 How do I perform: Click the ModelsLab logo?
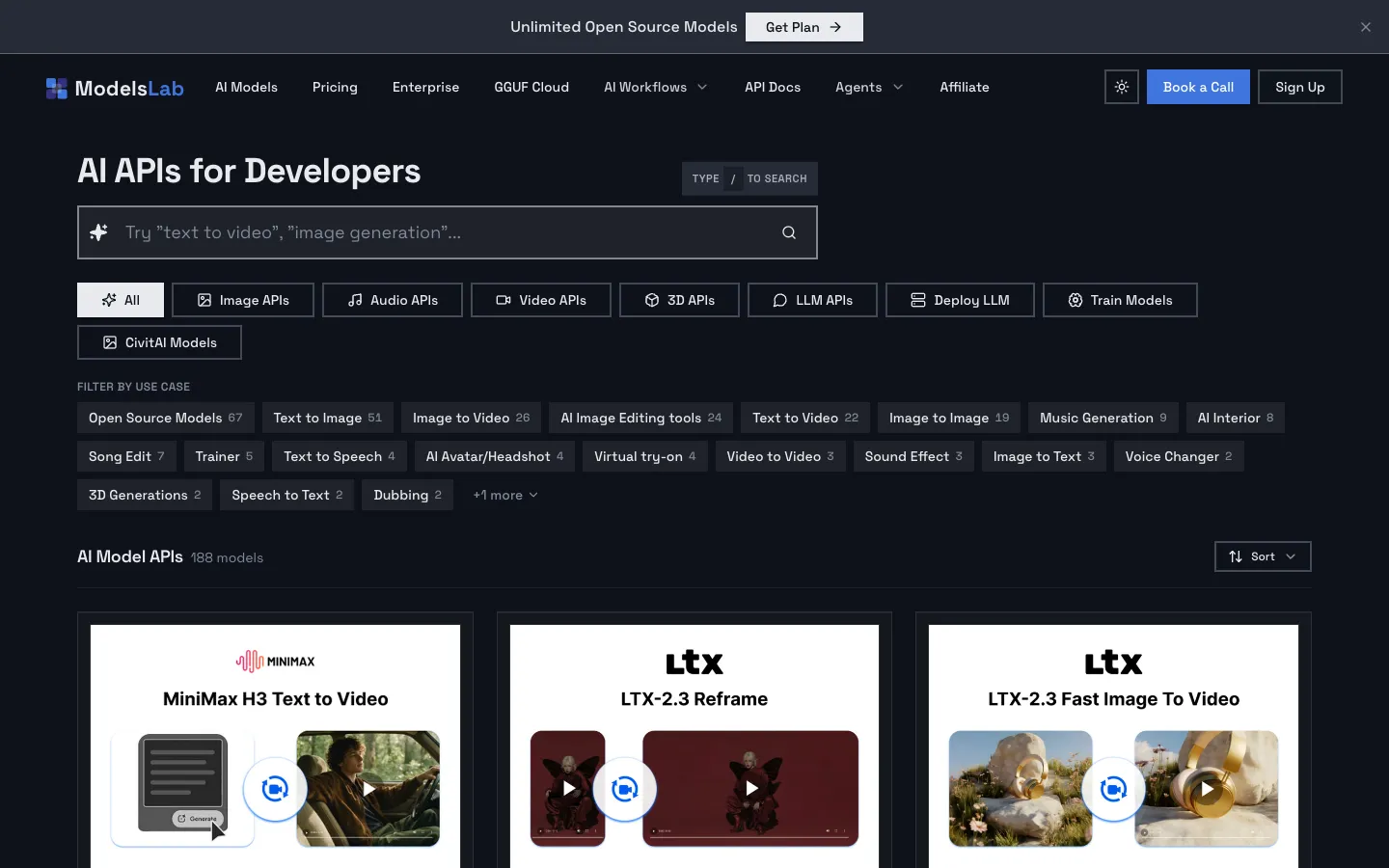(x=115, y=88)
